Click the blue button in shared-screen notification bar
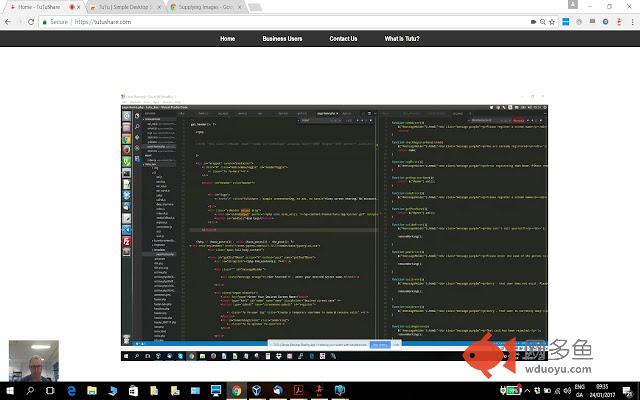 click(x=380, y=345)
